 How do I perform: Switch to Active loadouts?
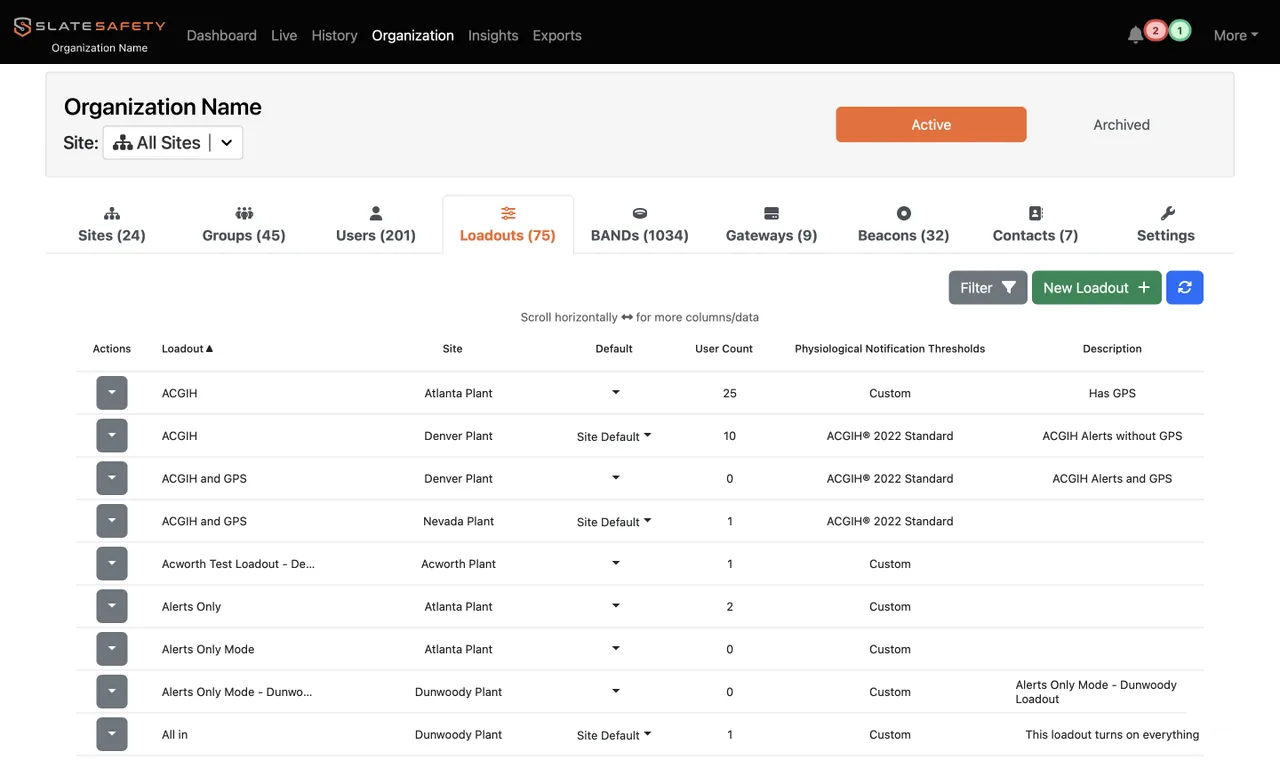[x=931, y=125]
